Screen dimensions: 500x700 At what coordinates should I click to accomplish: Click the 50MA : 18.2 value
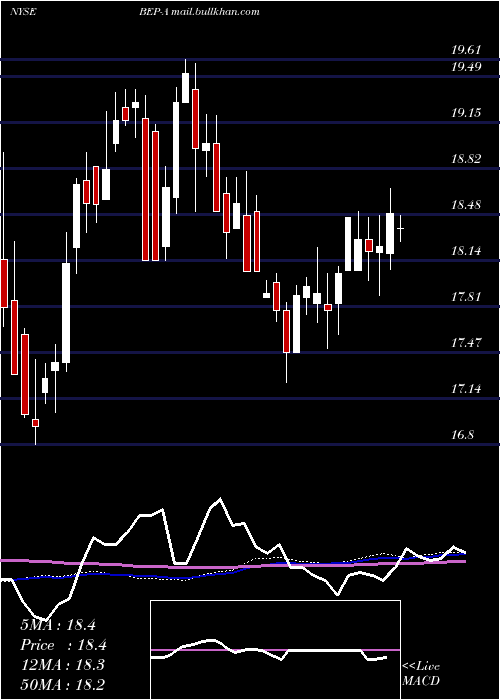(x=62, y=684)
